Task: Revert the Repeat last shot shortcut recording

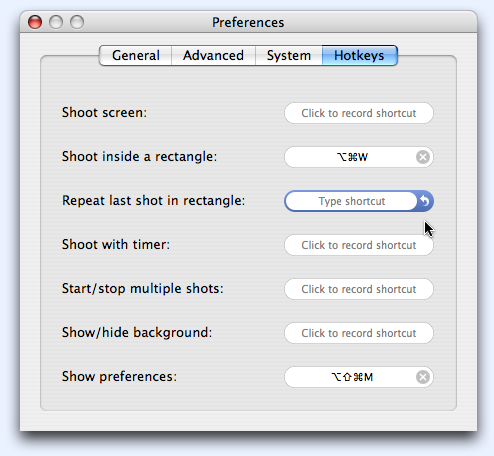Action: point(425,201)
